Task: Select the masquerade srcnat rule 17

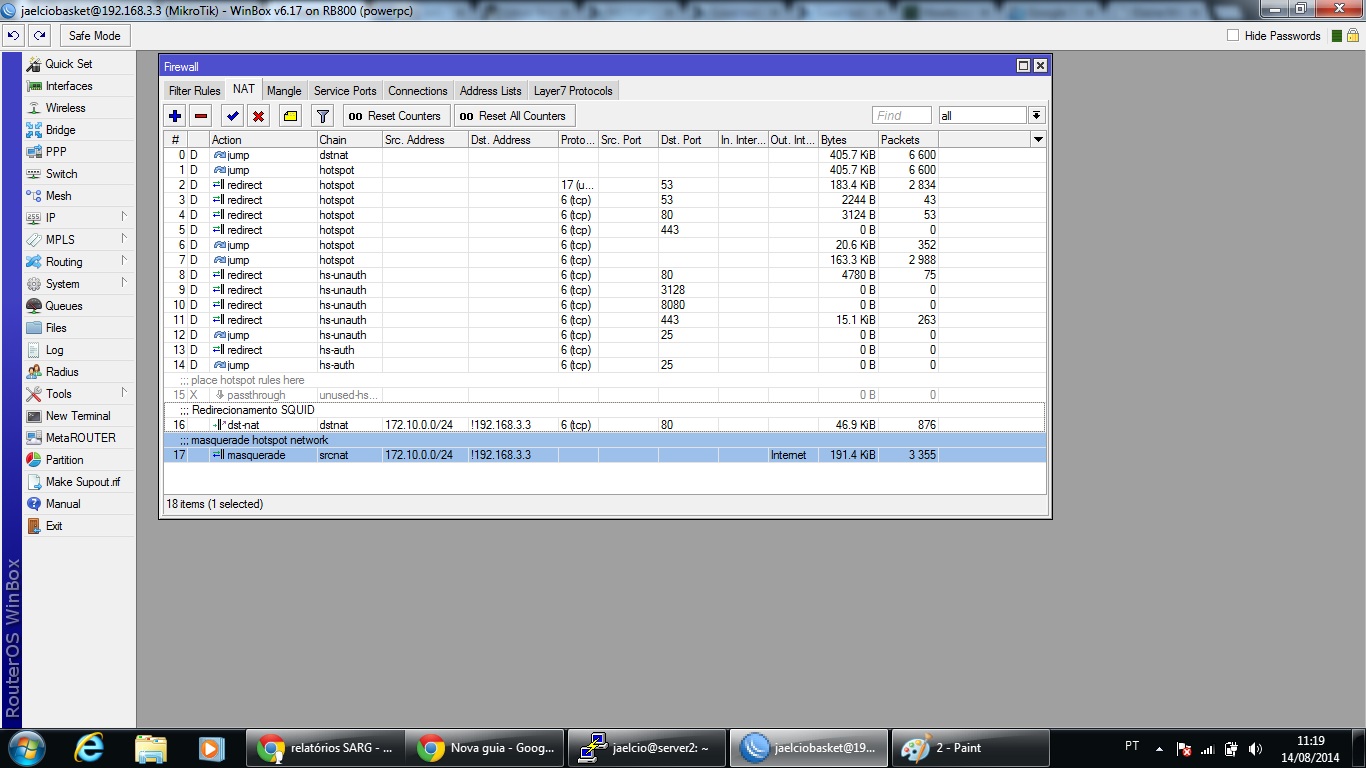Action: (x=605, y=455)
